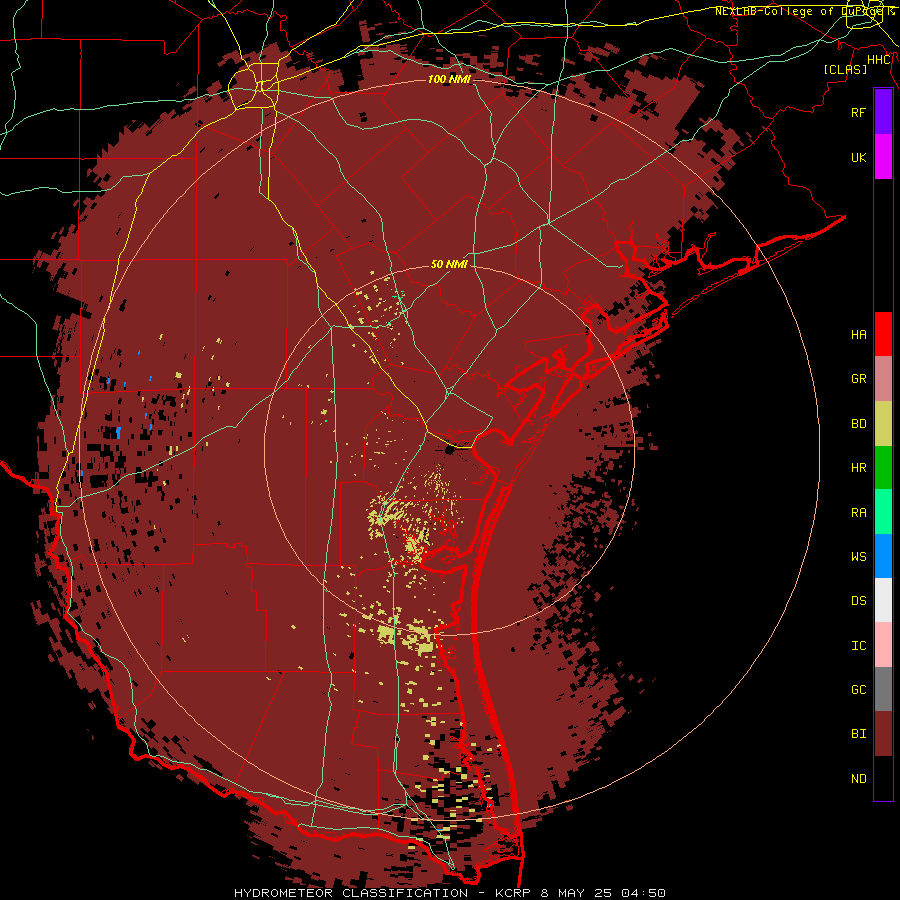Click the [CLAS] units label
Image resolution: width=900 pixels, height=900 pixels.
coord(845,69)
